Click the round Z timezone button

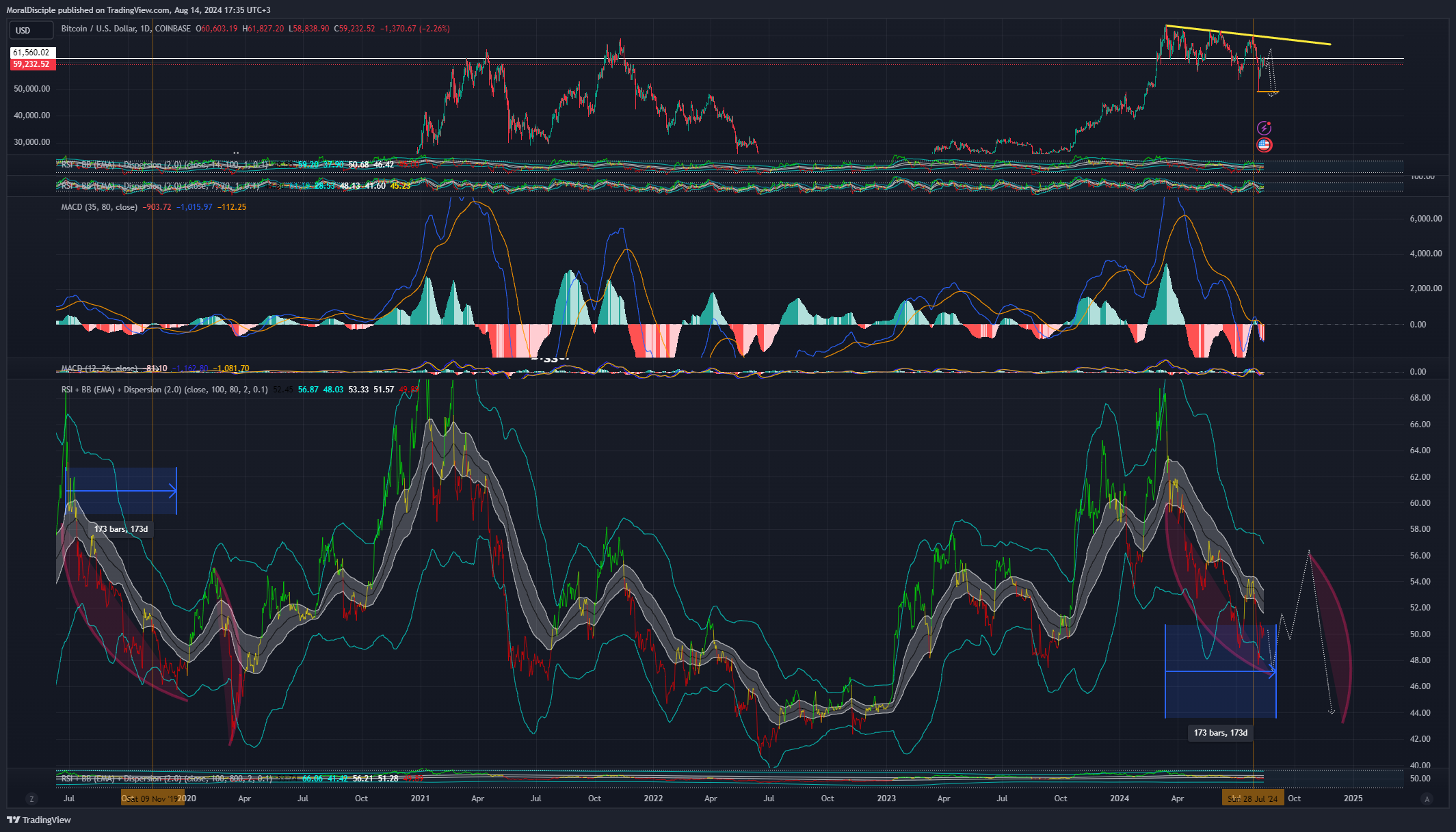[31, 799]
